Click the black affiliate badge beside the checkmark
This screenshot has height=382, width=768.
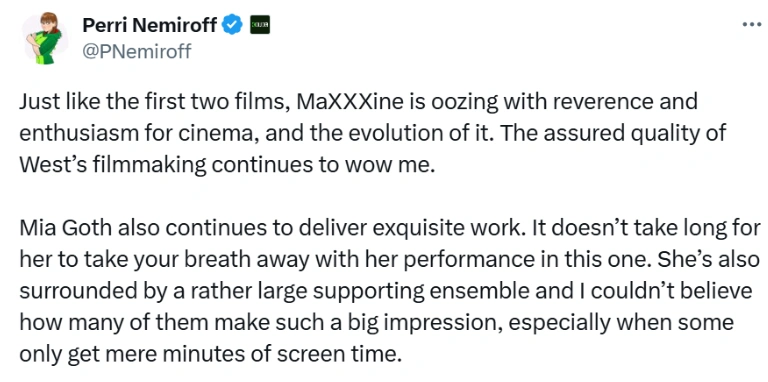click(260, 24)
